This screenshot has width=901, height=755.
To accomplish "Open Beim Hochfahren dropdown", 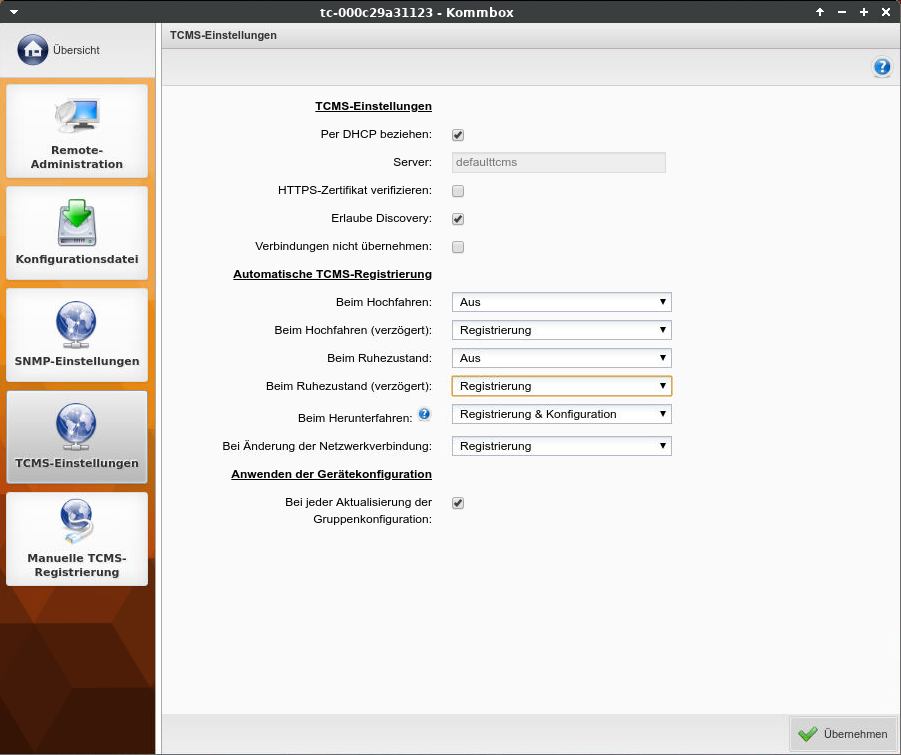I will click(561, 302).
